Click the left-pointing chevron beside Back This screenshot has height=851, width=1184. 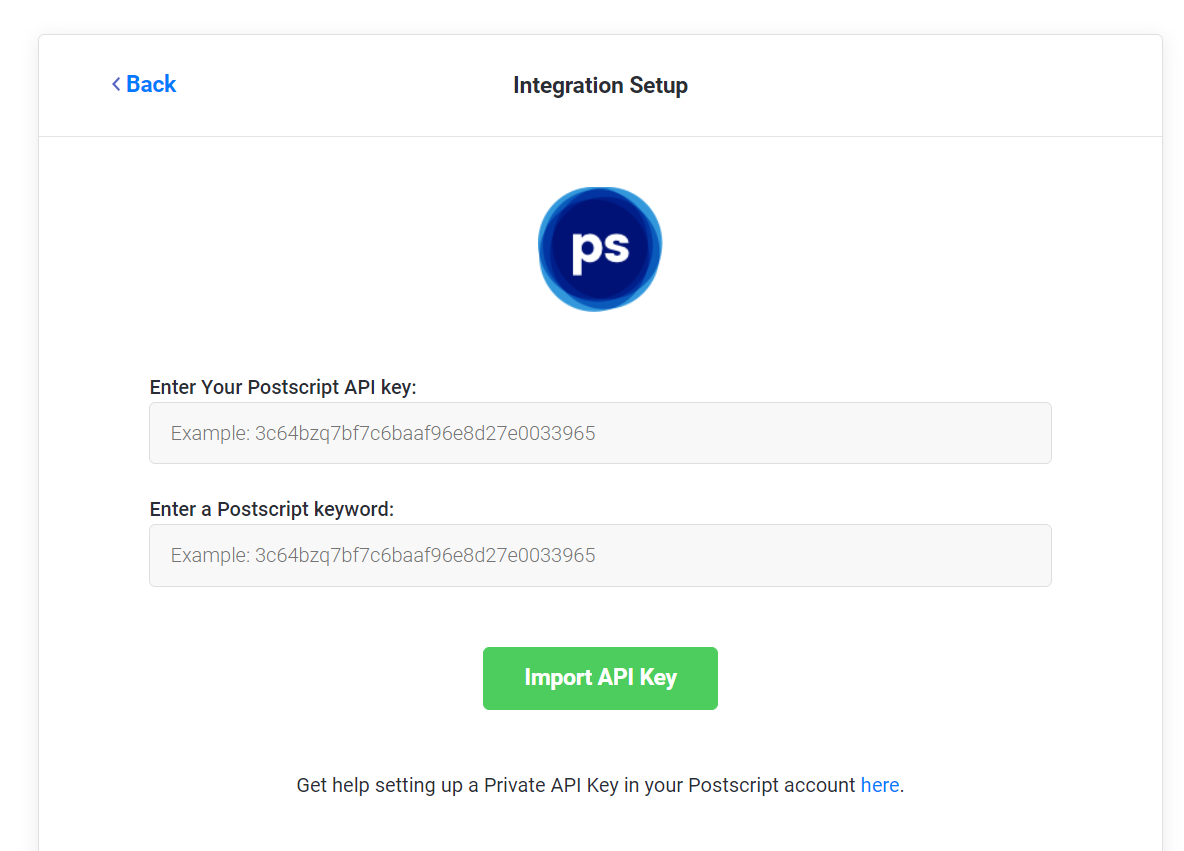tap(116, 84)
